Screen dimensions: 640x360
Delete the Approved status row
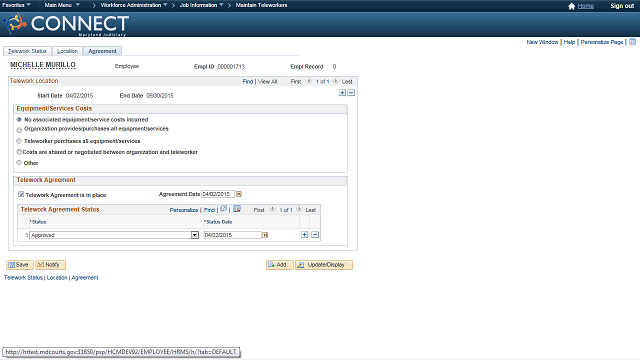coord(315,235)
